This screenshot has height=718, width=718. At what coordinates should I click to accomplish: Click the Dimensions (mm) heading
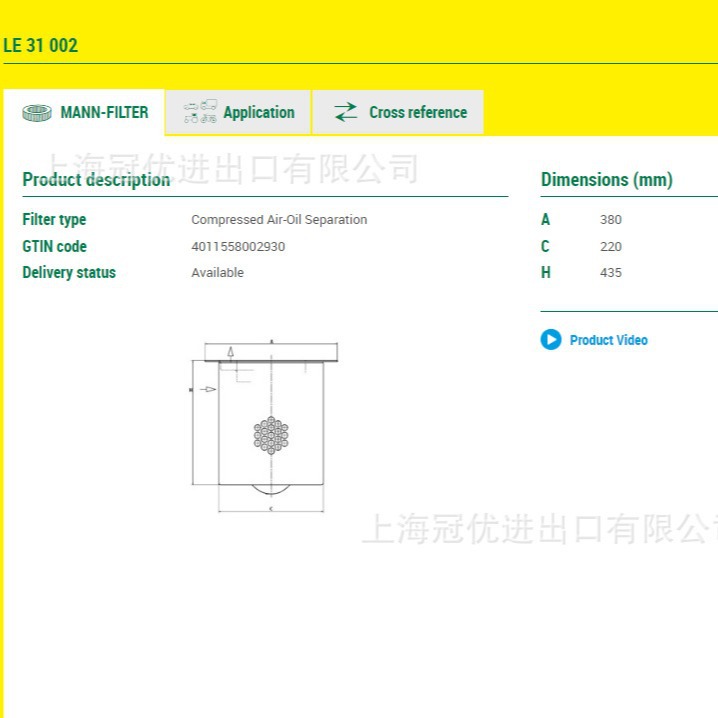click(x=607, y=180)
